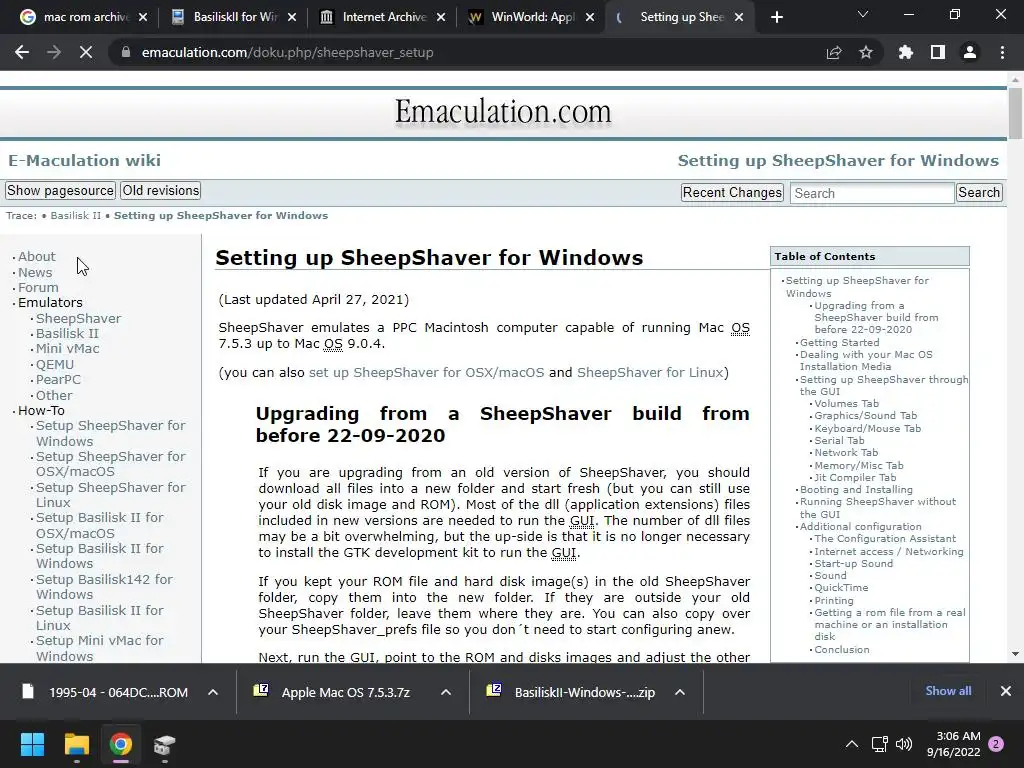Jump to Network Tab in contents

[x=846, y=453]
